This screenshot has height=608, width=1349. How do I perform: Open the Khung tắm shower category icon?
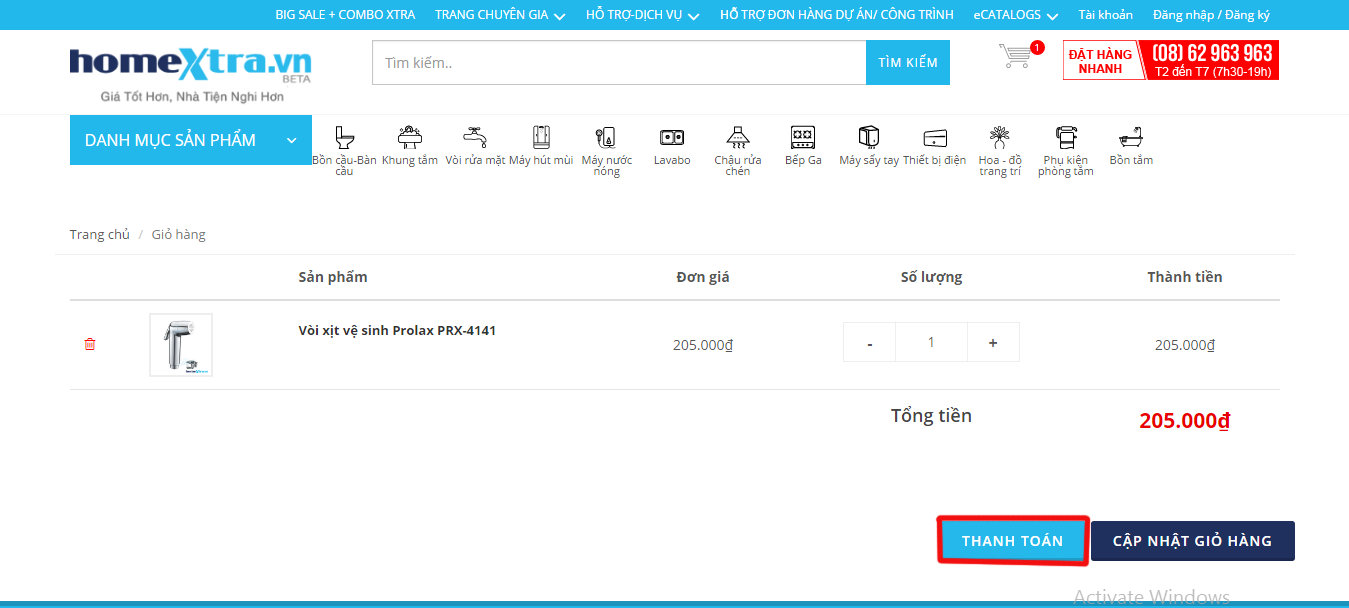(x=409, y=137)
